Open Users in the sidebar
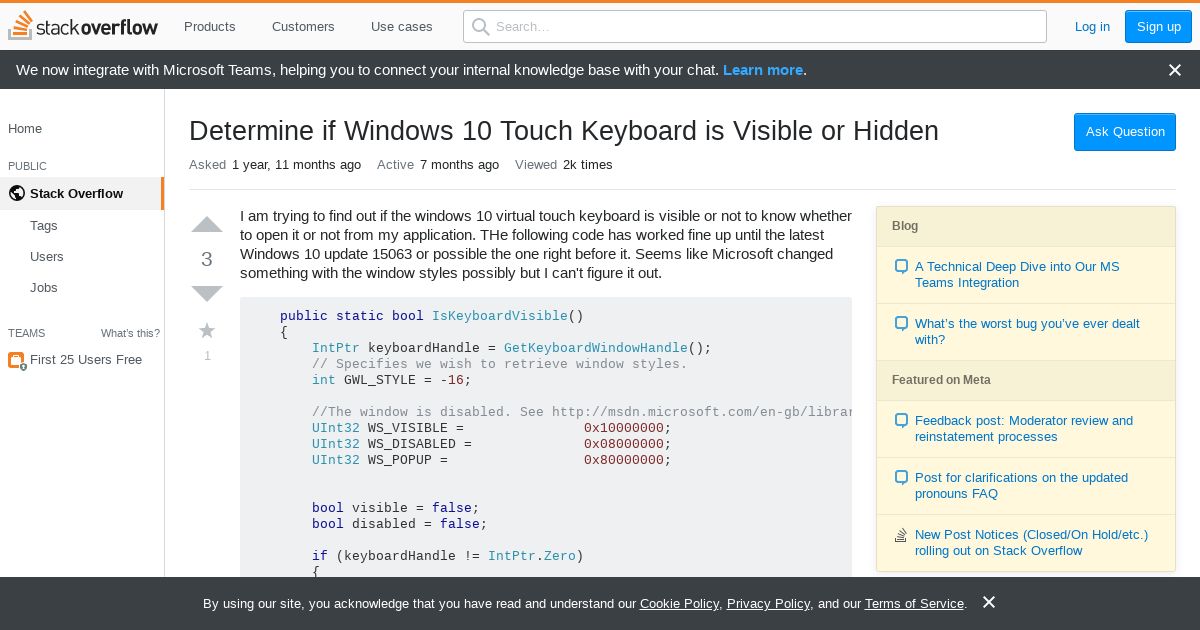 point(47,257)
